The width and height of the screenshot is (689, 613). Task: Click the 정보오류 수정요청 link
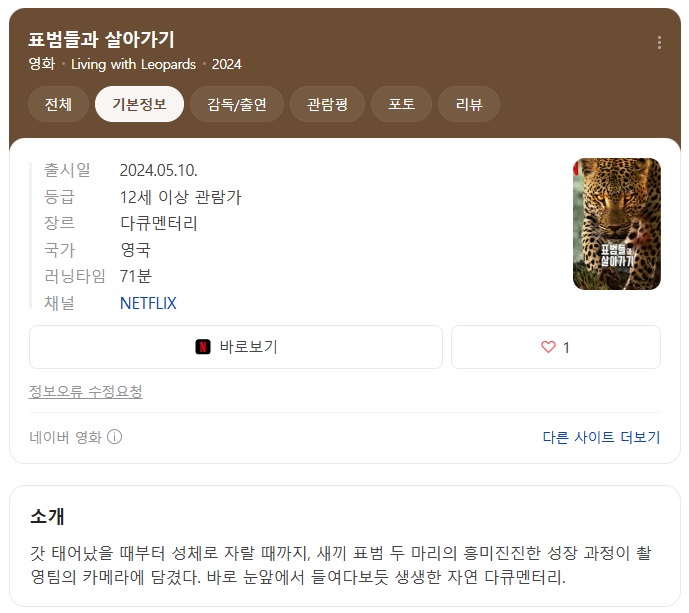click(x=86, y=391)
